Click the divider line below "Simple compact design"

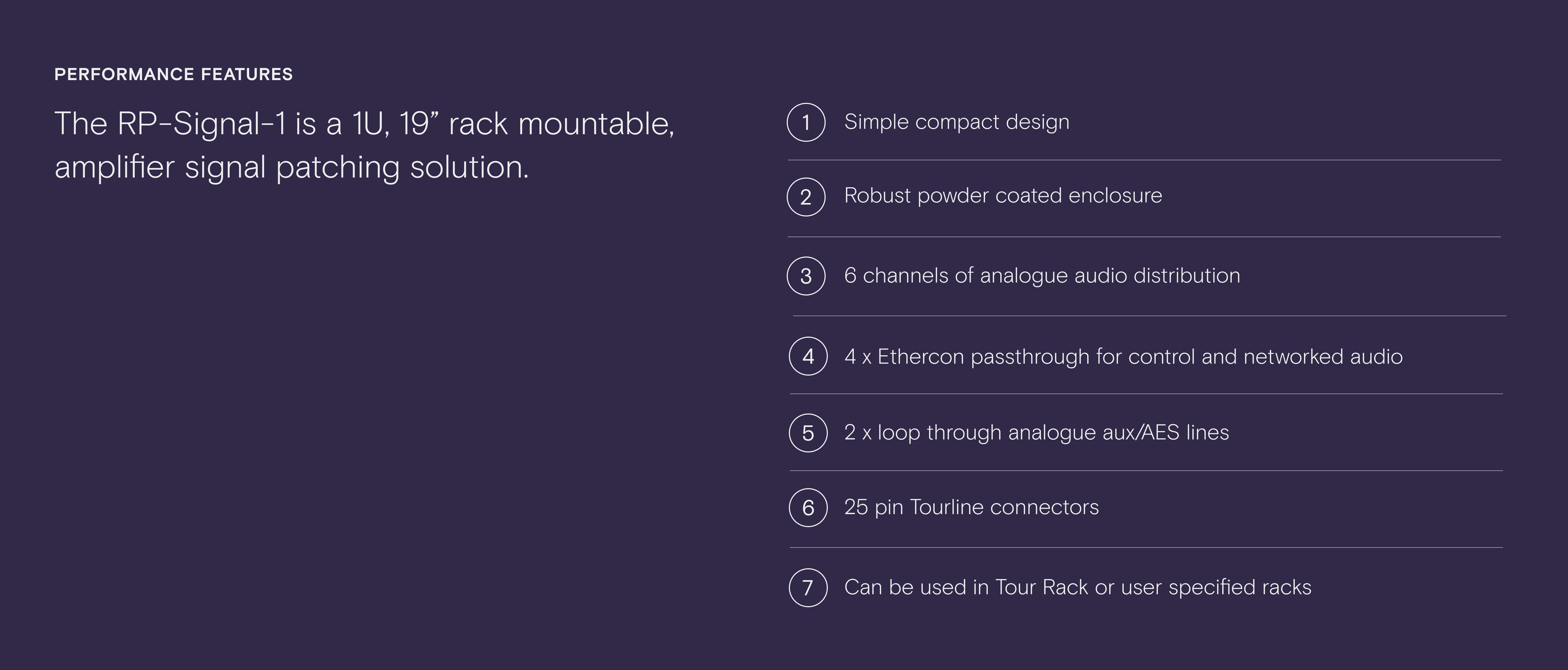click(x=1144, y=160)
